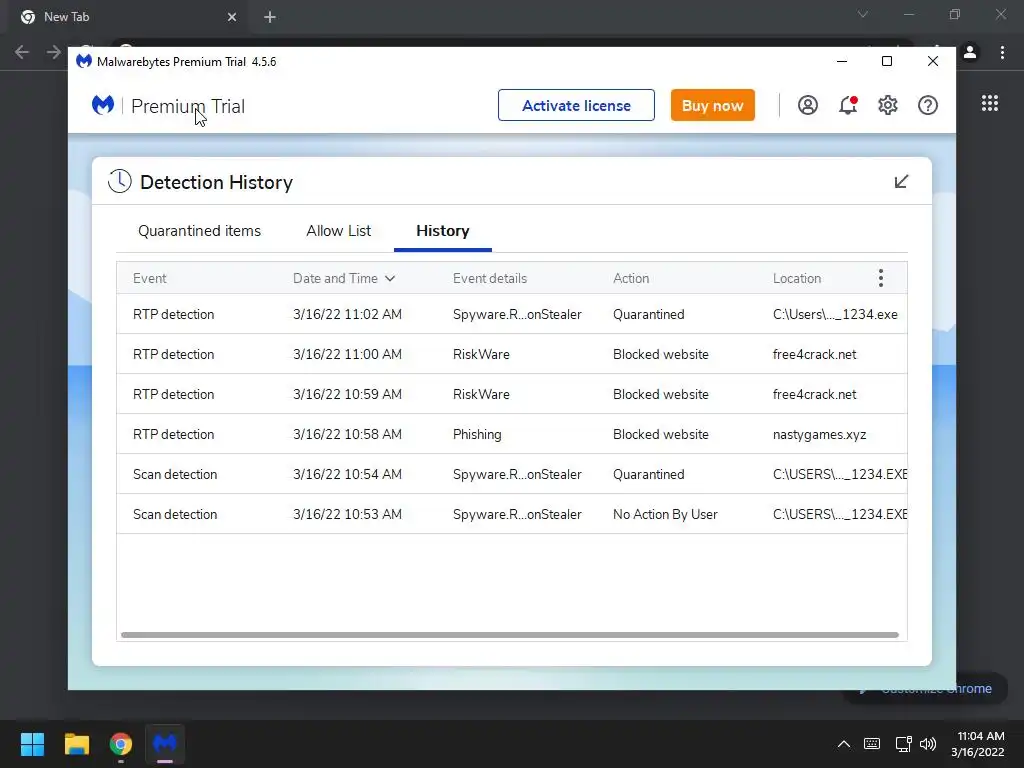1024x768 pixels.
Task: Click the Event column header
Action: point(150,278)
